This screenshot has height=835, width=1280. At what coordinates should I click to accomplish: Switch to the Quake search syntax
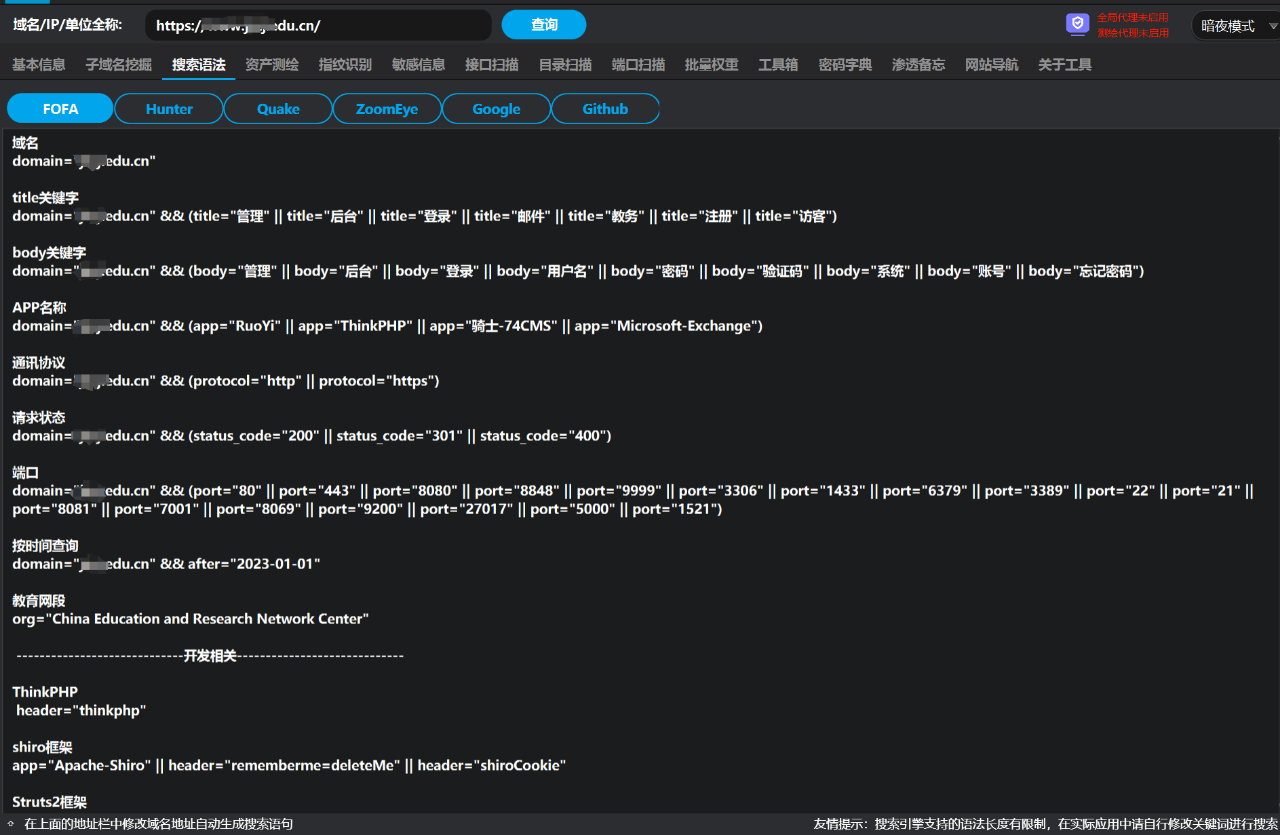[x=278, y=109]
